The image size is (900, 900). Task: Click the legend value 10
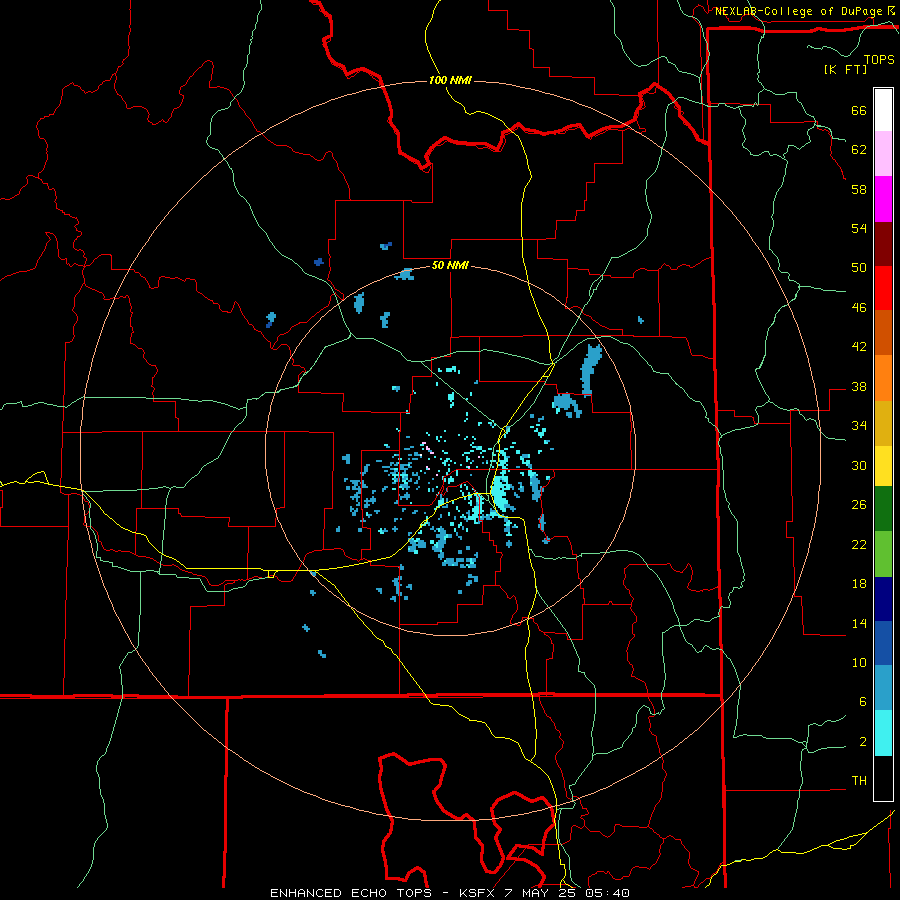click(x=859, y=662)
